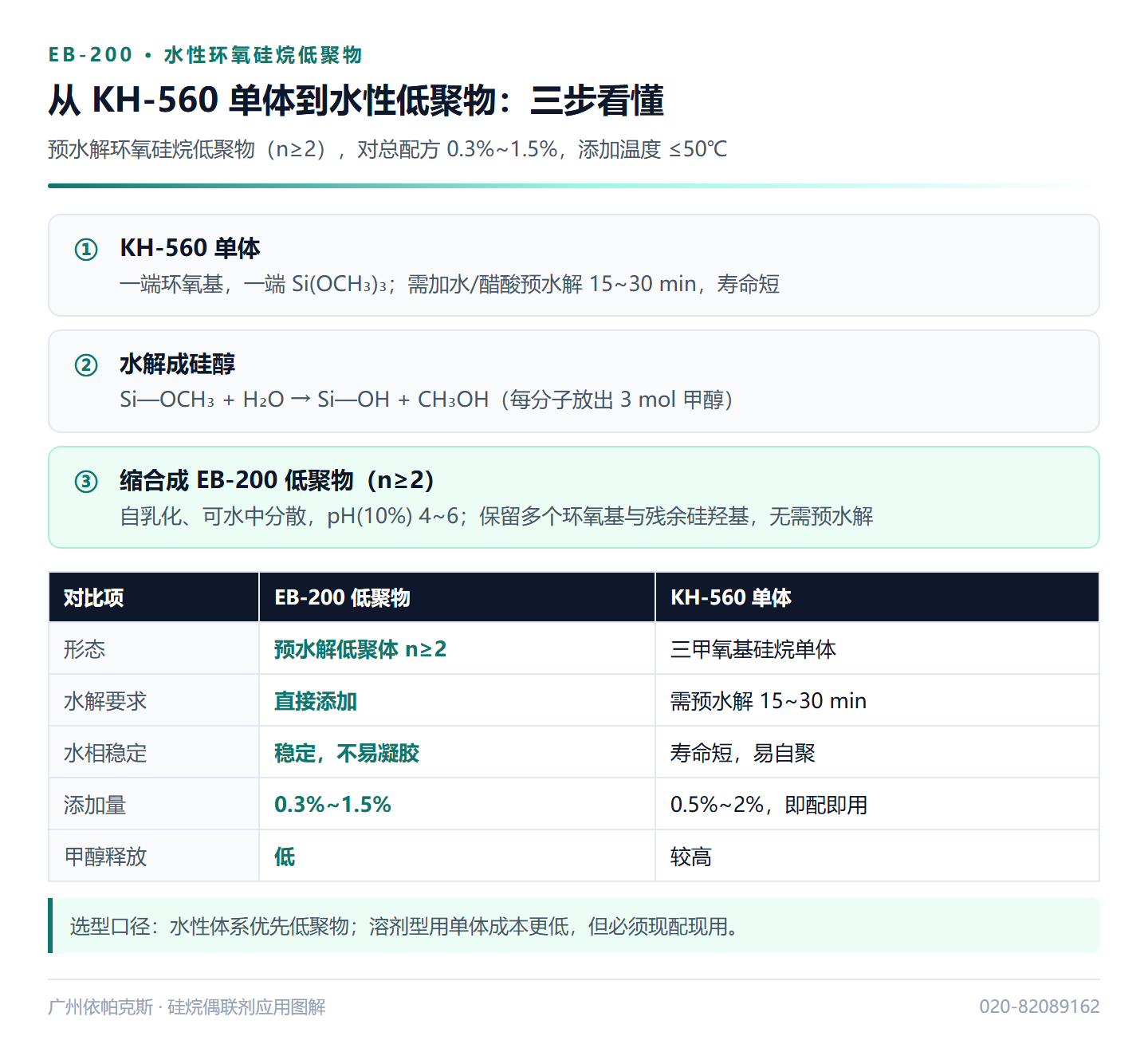Click the "对比项" table header
1148x1040 pixels.
(x=154, y=597)
